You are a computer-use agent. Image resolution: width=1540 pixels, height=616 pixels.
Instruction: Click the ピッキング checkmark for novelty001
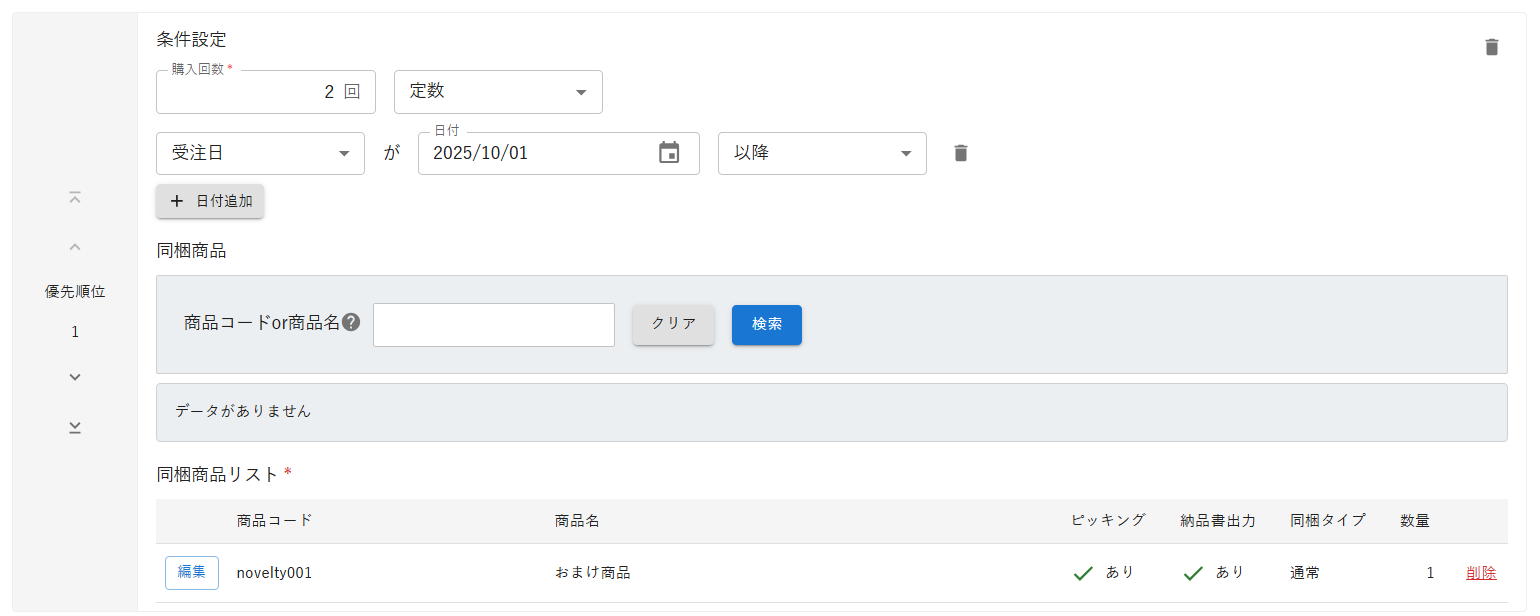(1082, 573)
